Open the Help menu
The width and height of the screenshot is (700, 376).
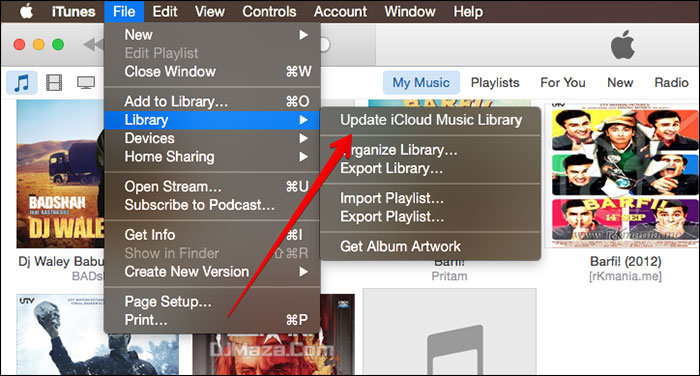coord(468,11)
